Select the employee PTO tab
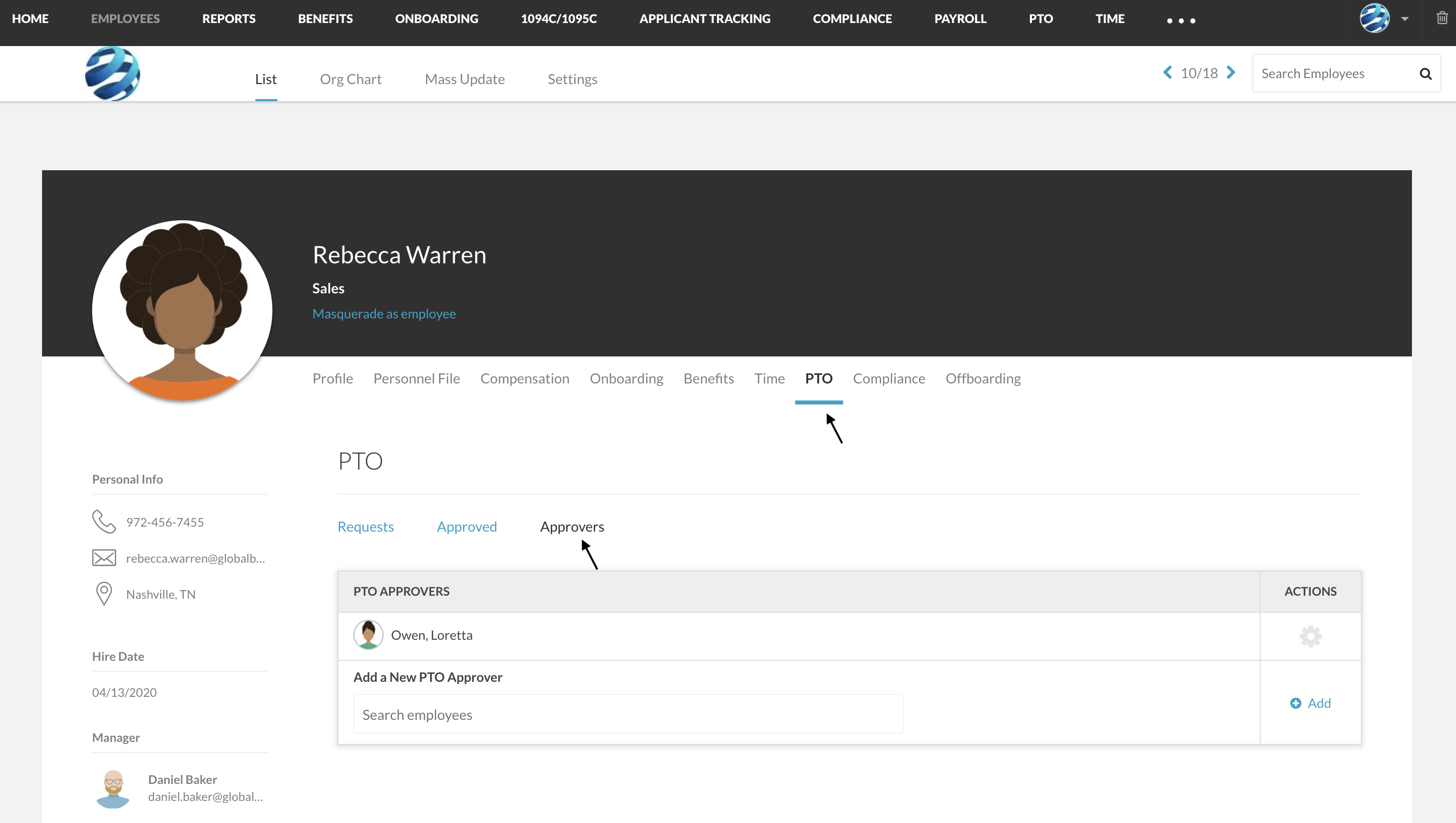This screenshot has height=823, width=1456. pyautogui.click(x=819, y=379)
